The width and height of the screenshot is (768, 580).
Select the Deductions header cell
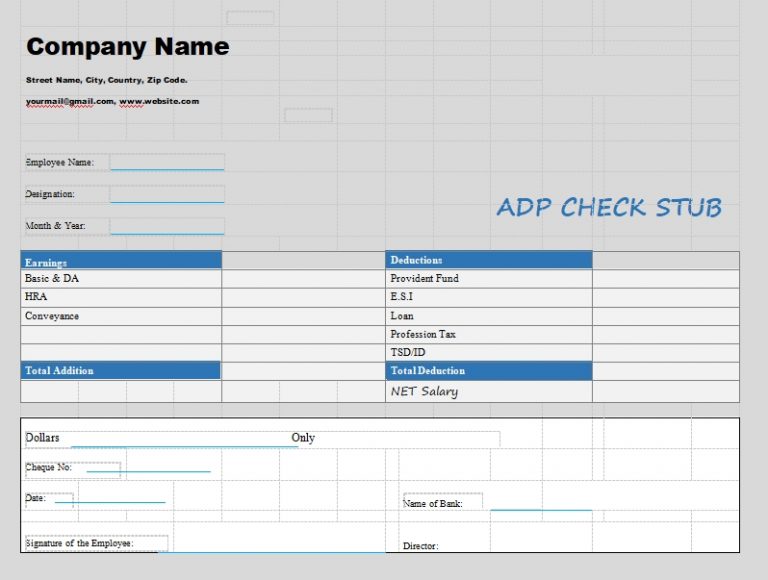pyautogui.click(x=488, y=261)
